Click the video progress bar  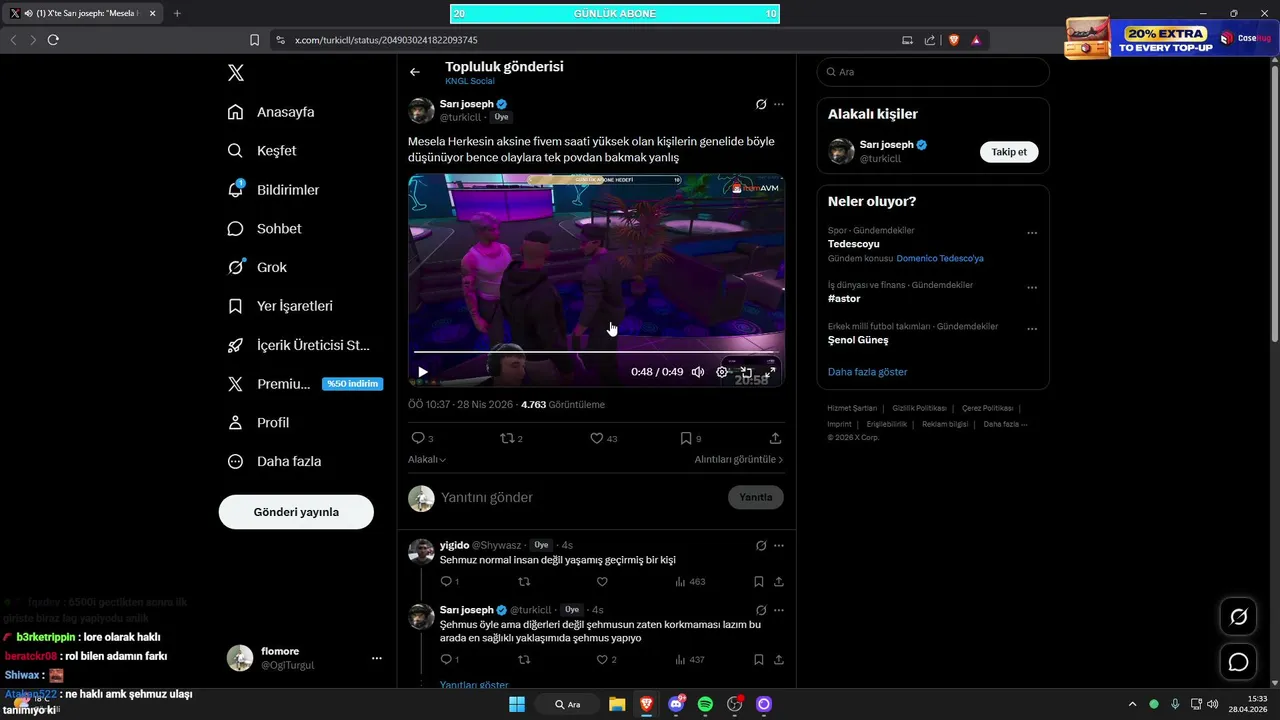pyautogui.click(x=596, y=352)
